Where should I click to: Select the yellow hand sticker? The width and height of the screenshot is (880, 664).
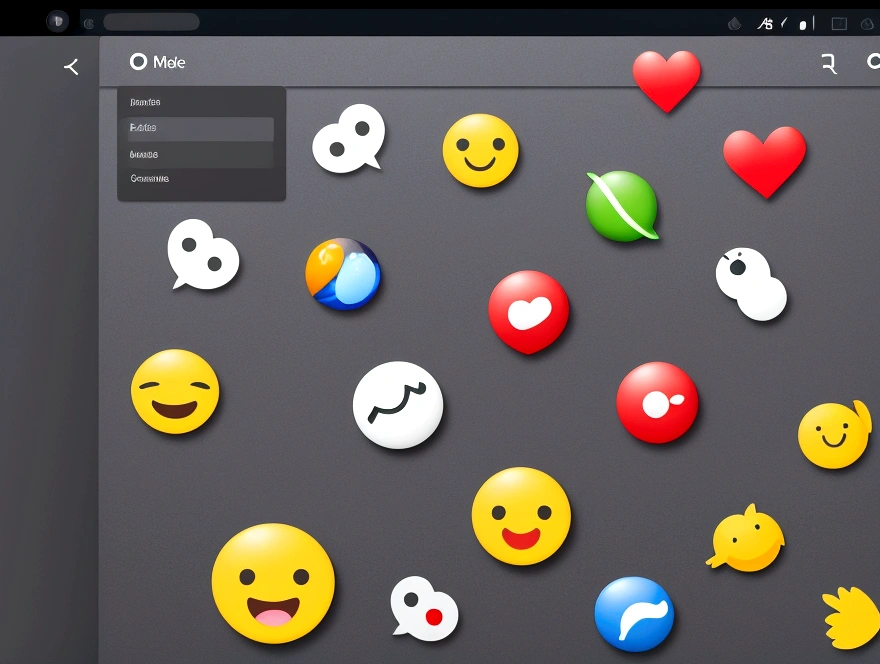(x=851, y=617)
